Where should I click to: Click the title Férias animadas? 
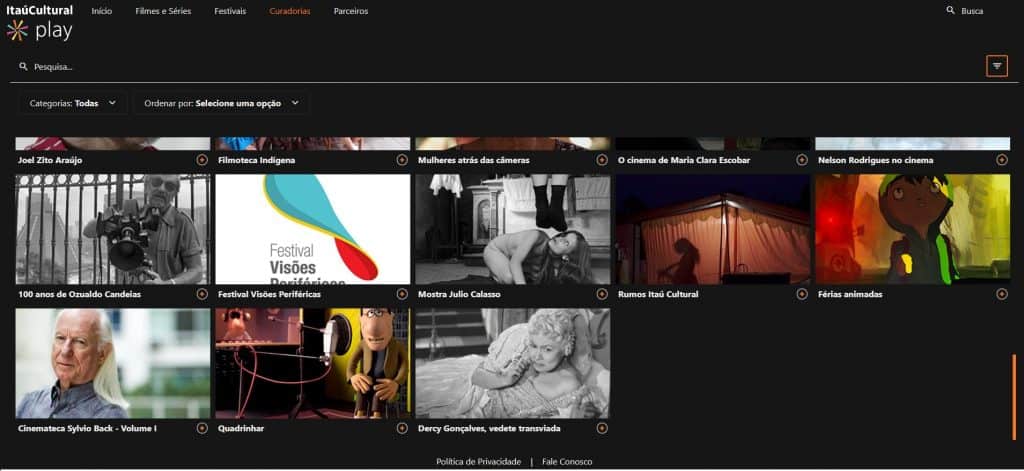tap(850, 294)
